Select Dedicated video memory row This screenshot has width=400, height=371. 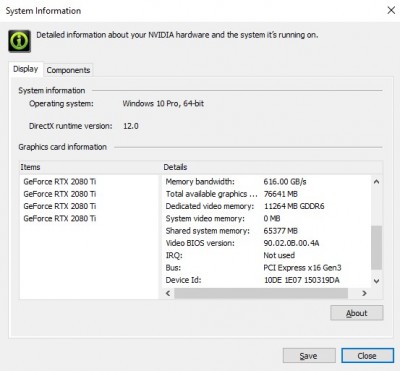[x=267, y=206]
